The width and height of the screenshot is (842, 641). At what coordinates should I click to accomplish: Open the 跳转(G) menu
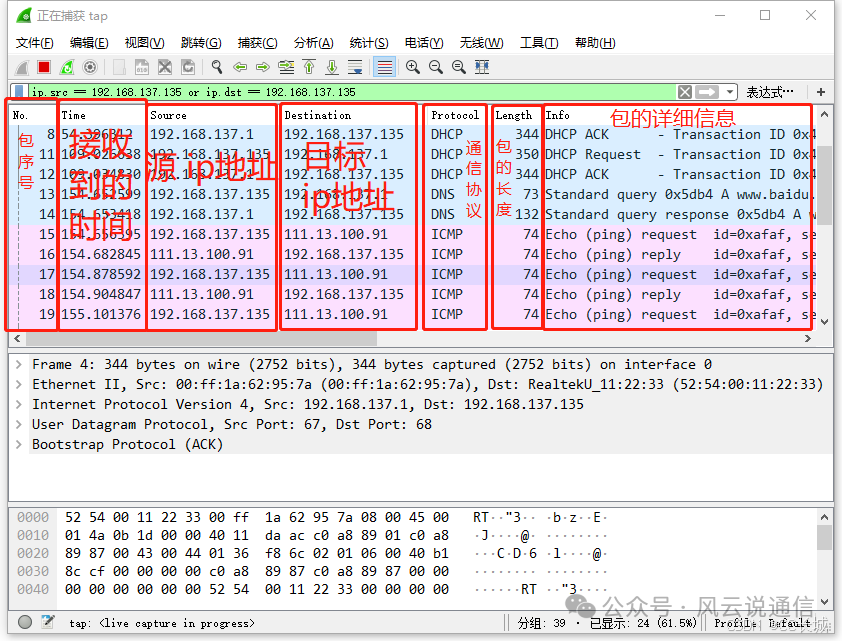201,43
